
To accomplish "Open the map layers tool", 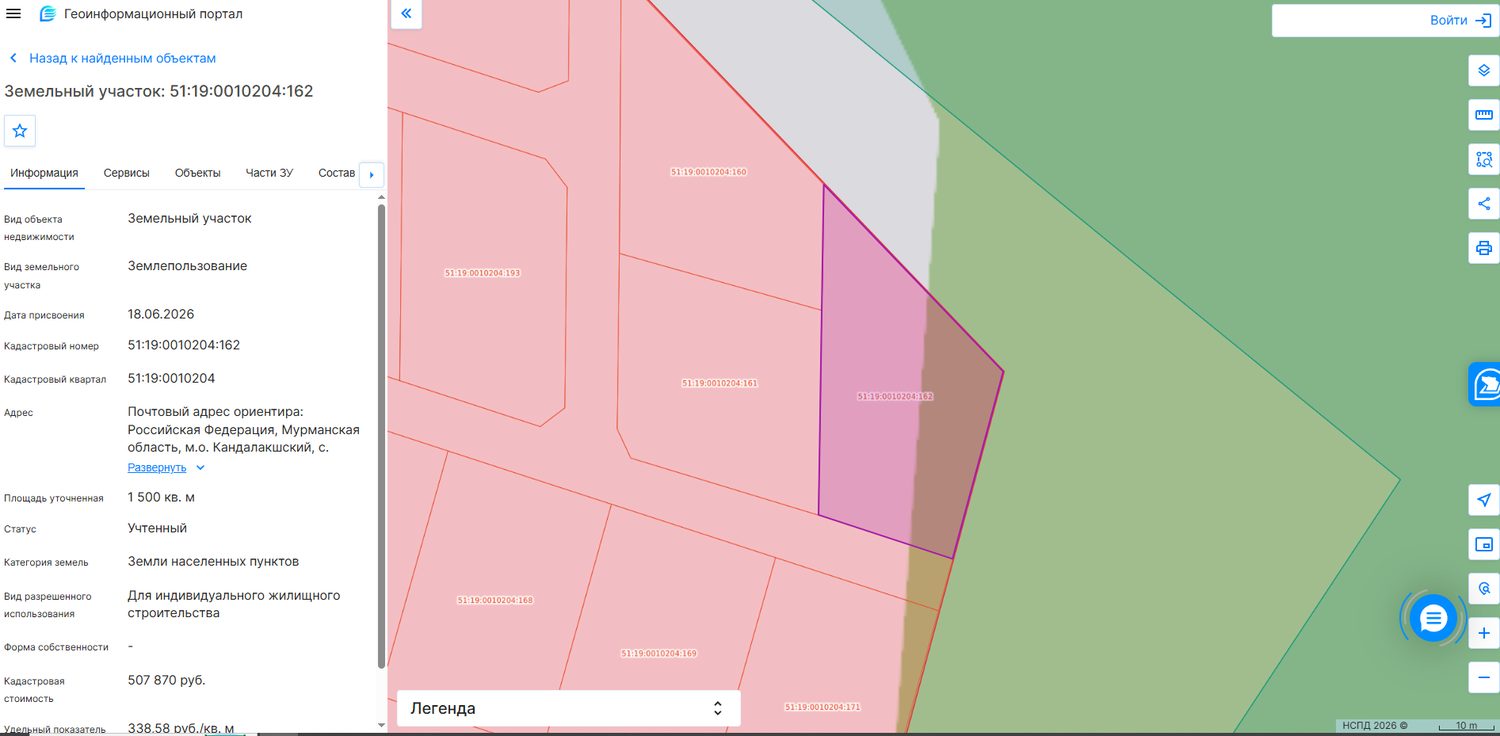I will [1484, 71].
